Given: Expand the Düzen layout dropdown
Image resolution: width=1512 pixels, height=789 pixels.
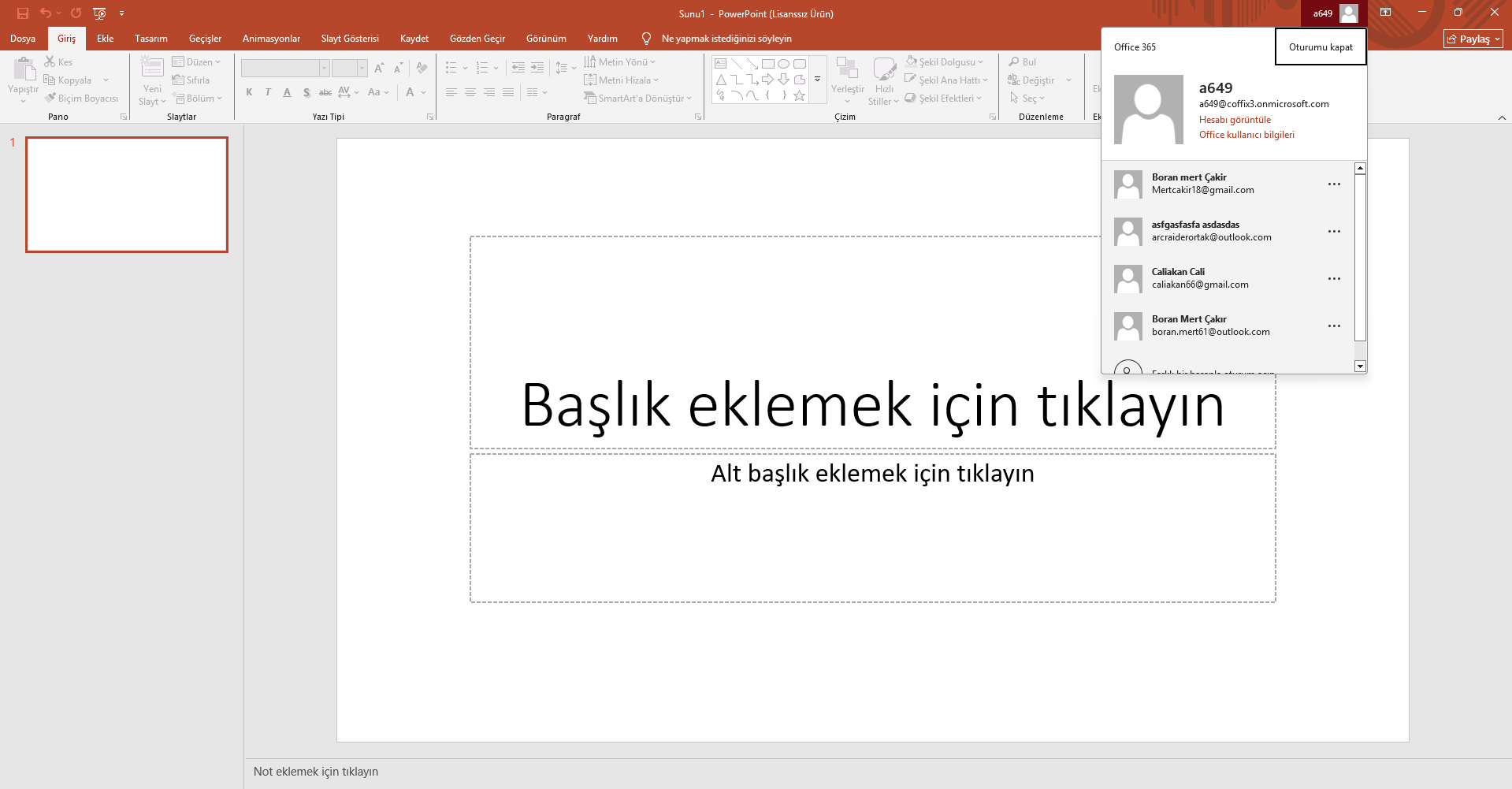Looking at the screenshot, I should click(x=196, y=62).
